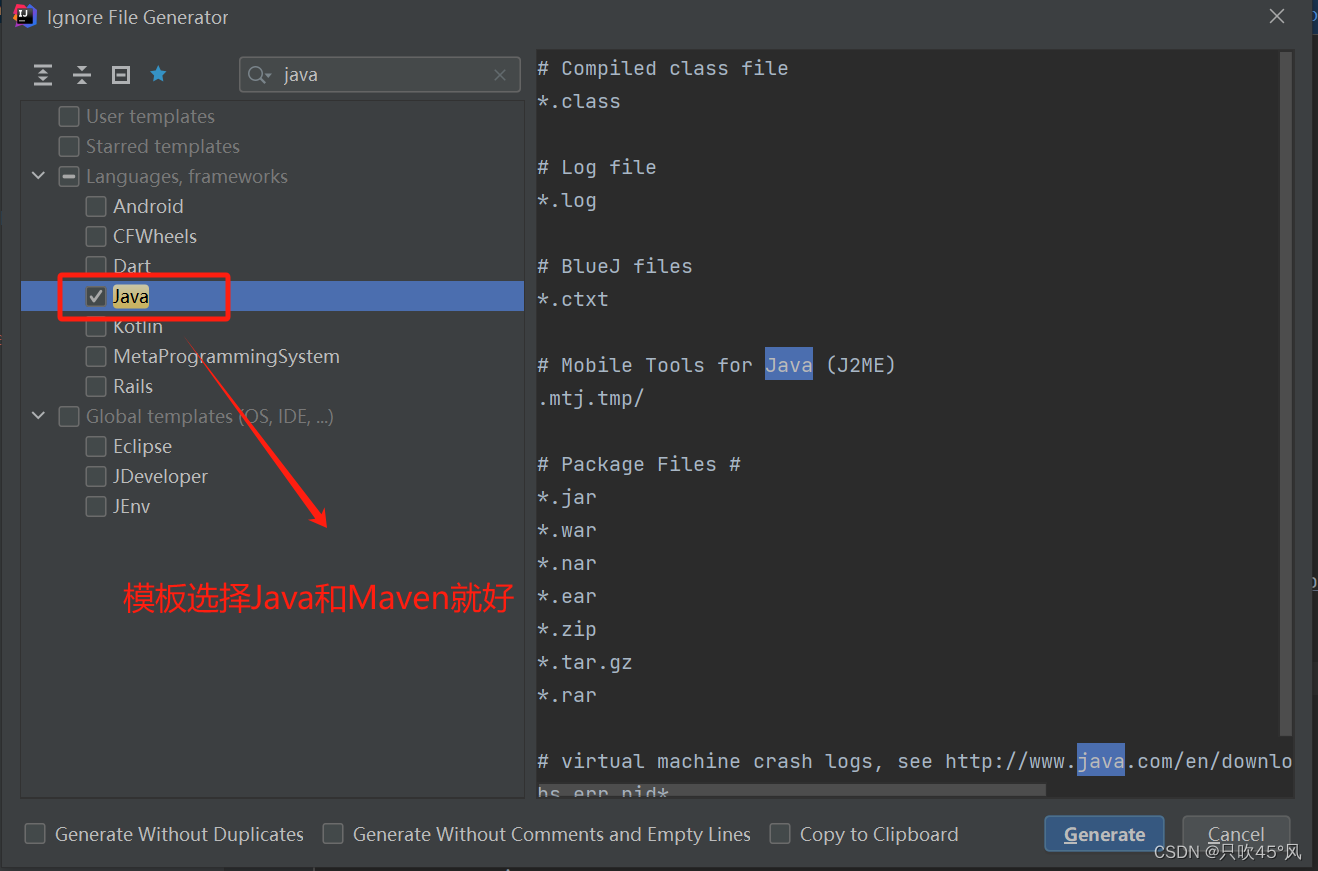
Task: Check the Starred templates checkbox
Action: point(69,147)
